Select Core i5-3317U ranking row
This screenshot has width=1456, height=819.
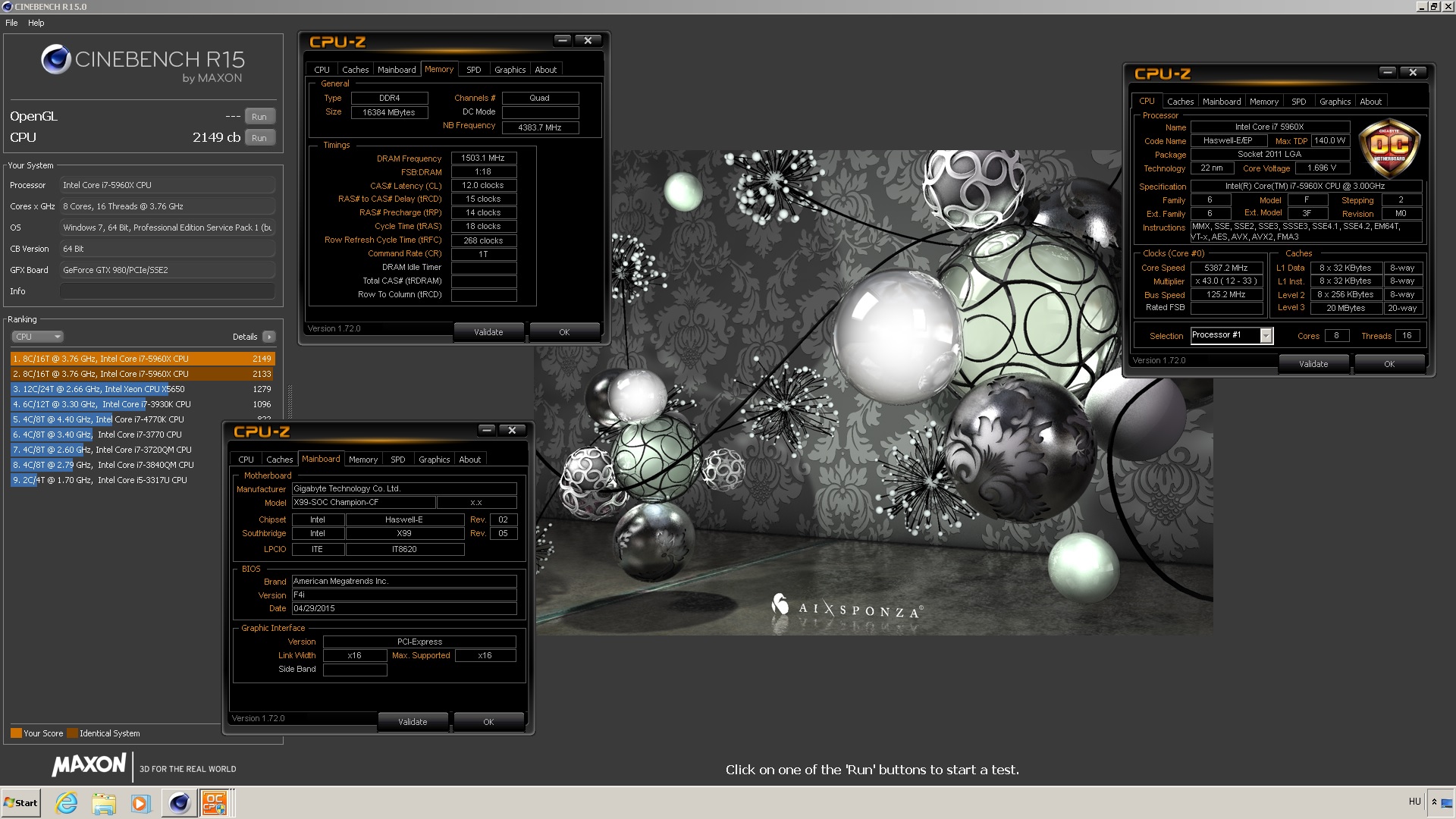pyautogui.click(x=115, y=480)
